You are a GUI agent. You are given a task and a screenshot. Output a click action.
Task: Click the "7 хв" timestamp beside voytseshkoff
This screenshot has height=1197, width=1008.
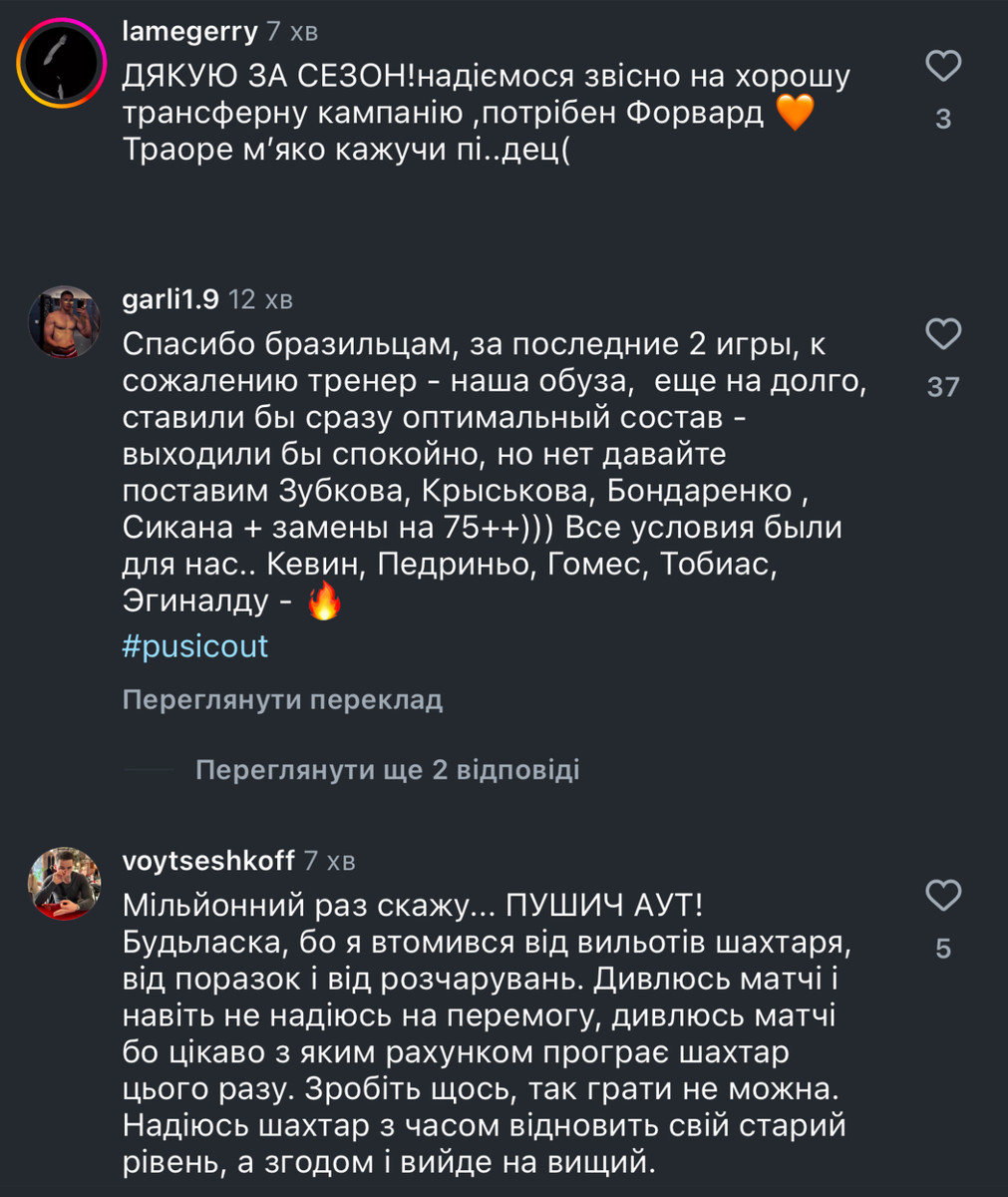[329, 860]
